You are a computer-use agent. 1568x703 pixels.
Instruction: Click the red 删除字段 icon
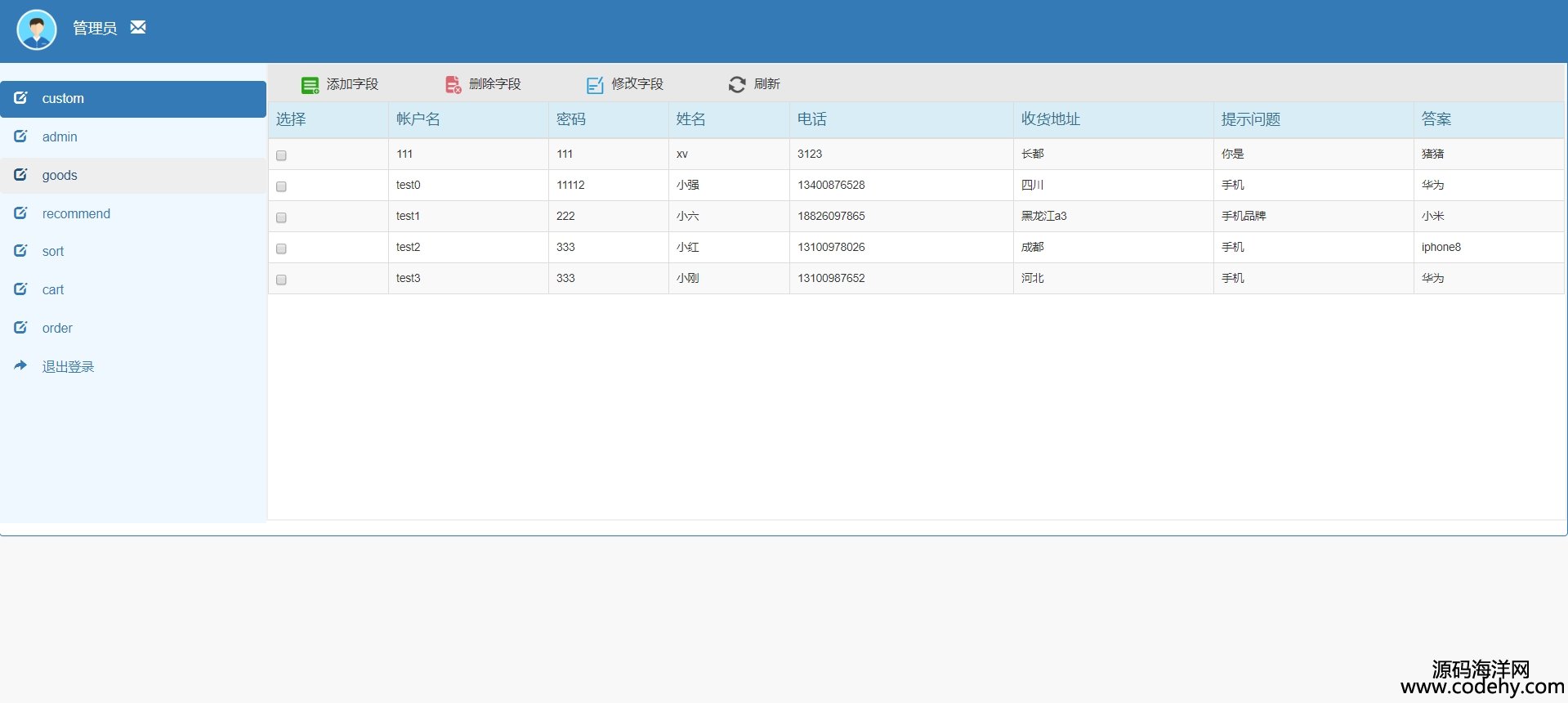tap(453, 85)
